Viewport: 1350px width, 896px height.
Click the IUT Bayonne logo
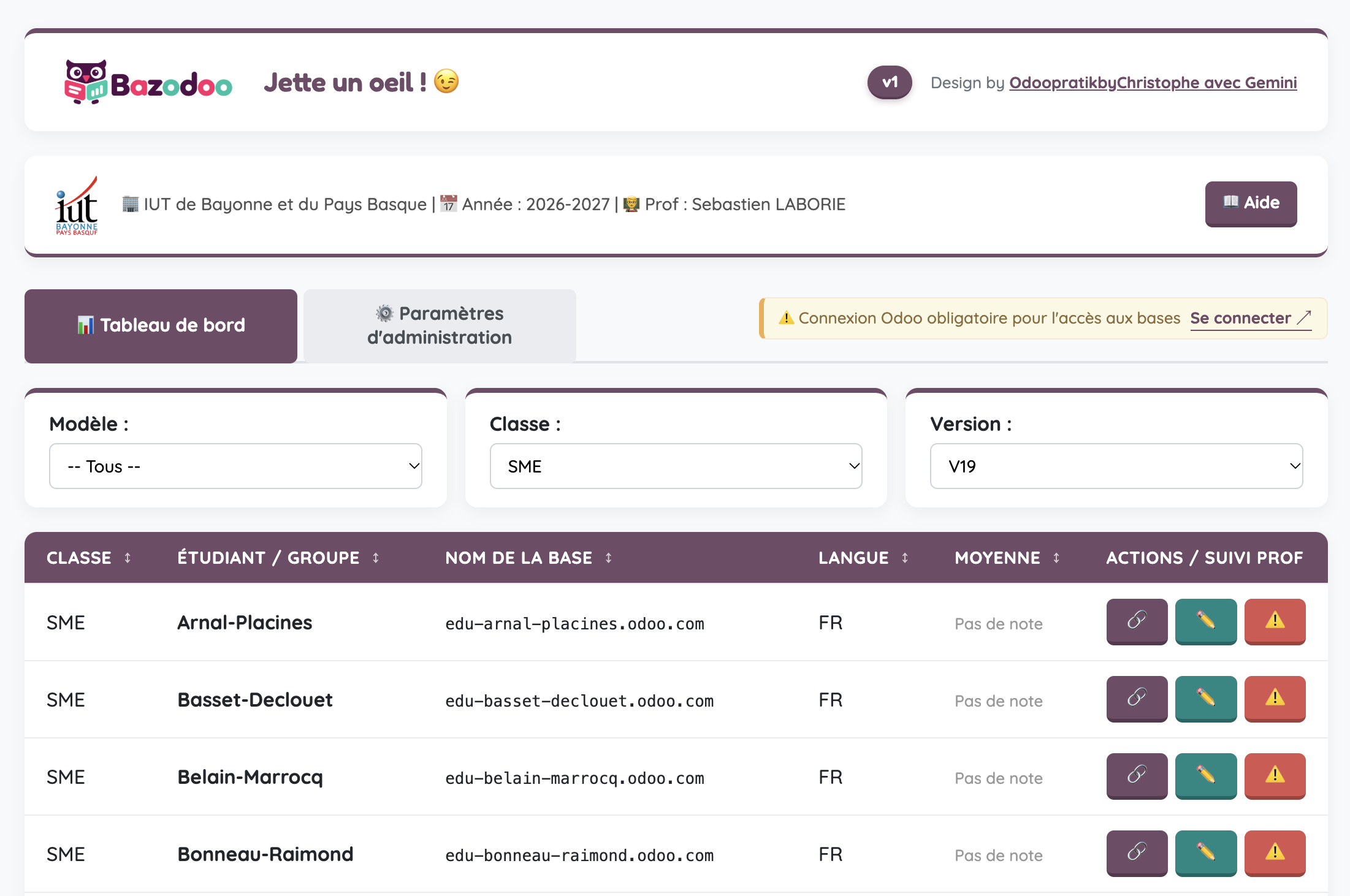pyautogui.click(x=77, y=205)
